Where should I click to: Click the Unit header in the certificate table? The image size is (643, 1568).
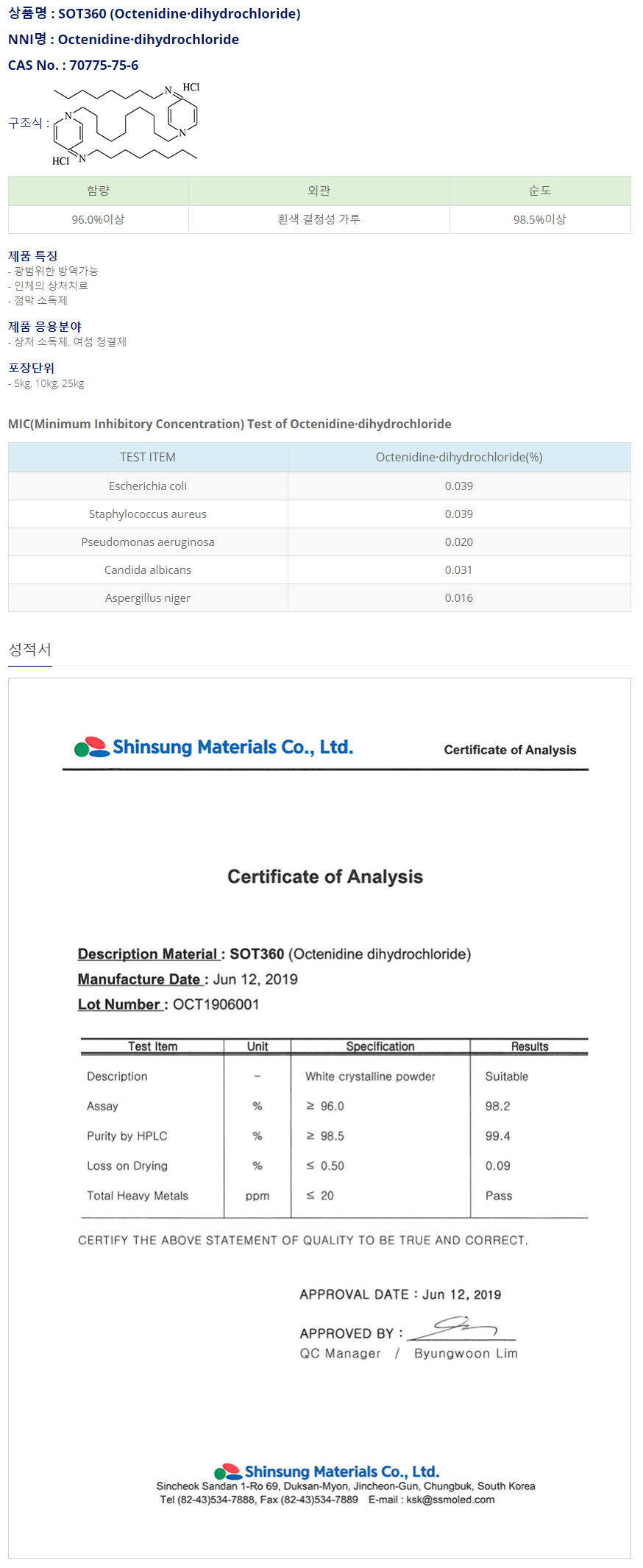[257, 1046]
